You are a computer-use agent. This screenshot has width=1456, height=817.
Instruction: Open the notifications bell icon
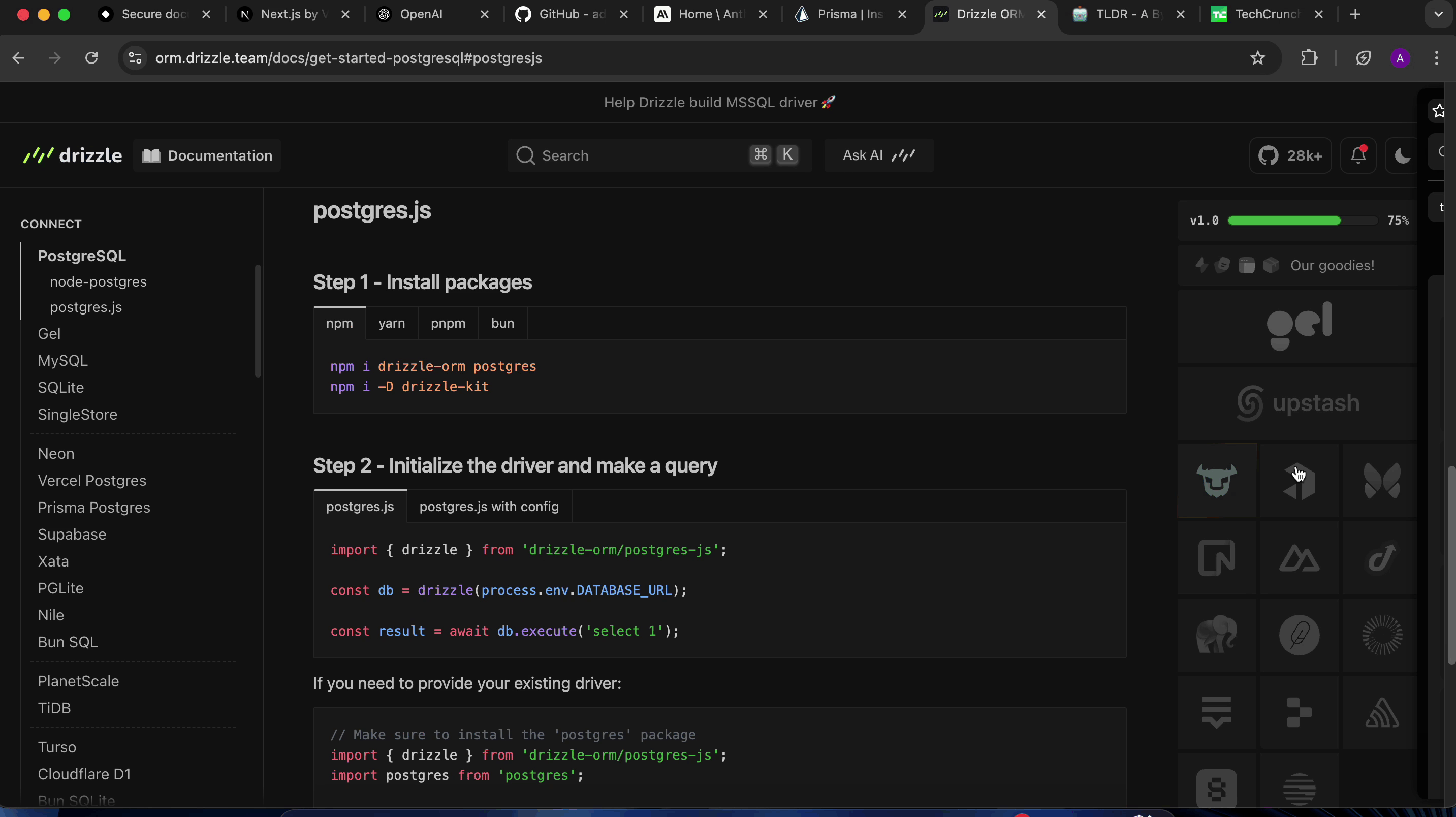[1358, 155]
